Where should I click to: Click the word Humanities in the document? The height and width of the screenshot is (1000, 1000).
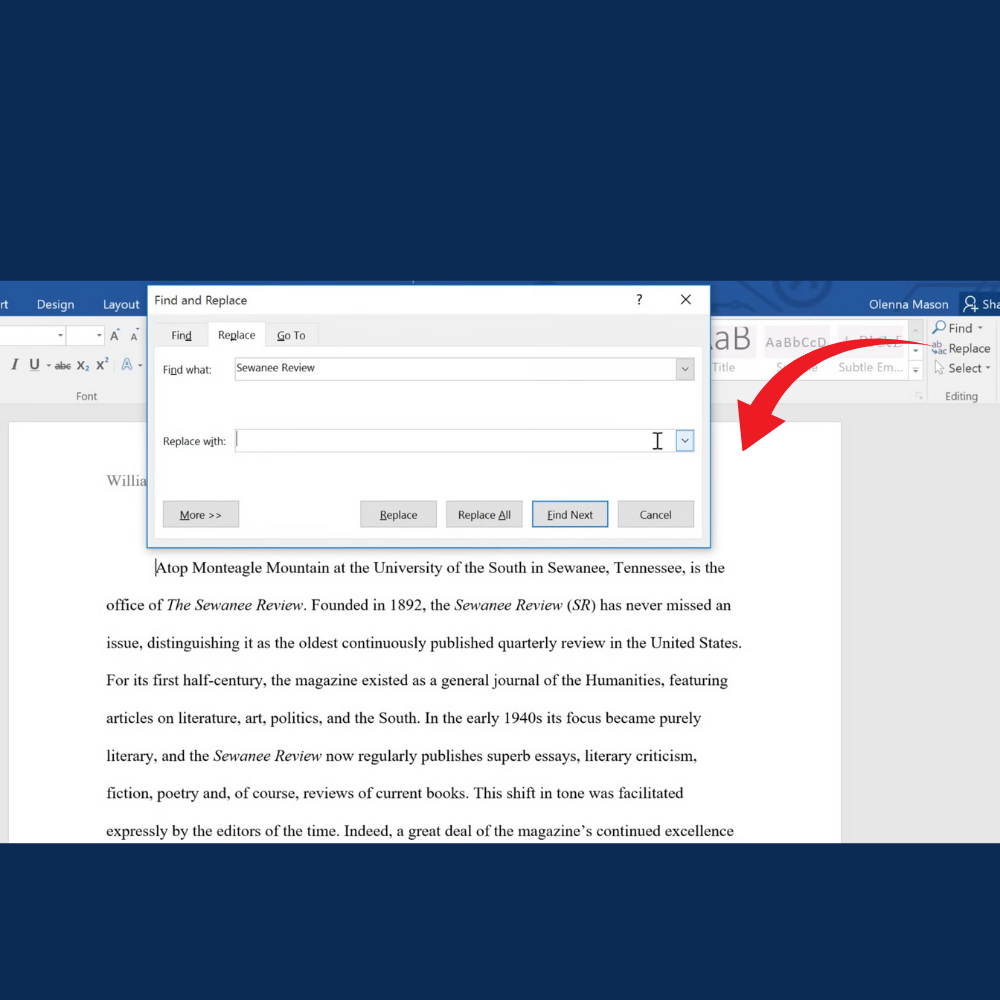[x=624, y=680]
